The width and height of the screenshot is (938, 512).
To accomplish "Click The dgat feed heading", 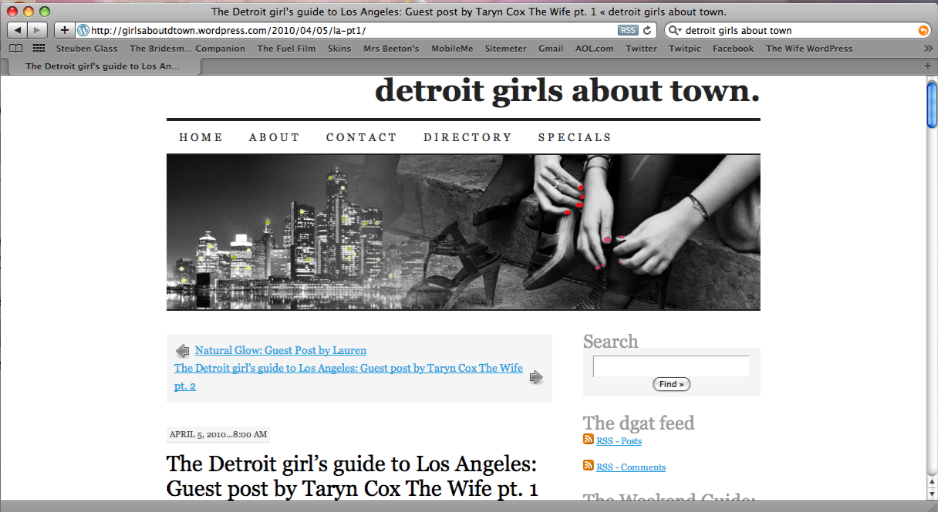I will 639,423.
